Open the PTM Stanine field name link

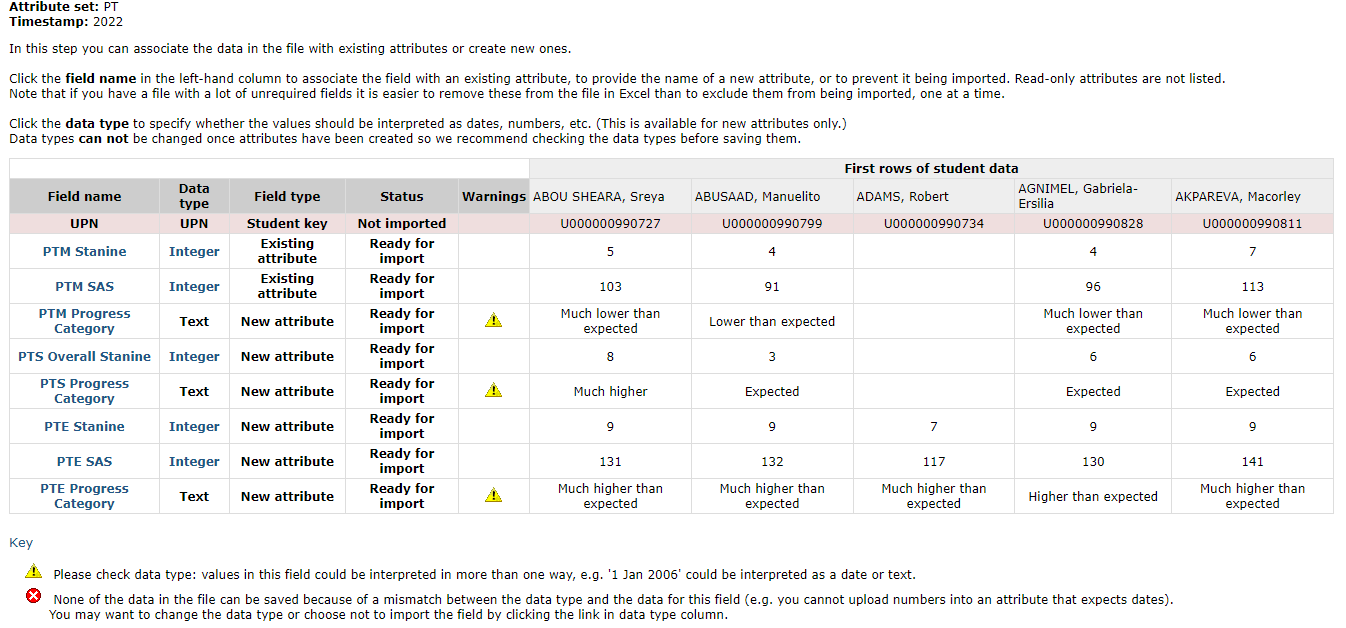click(84, 251)
